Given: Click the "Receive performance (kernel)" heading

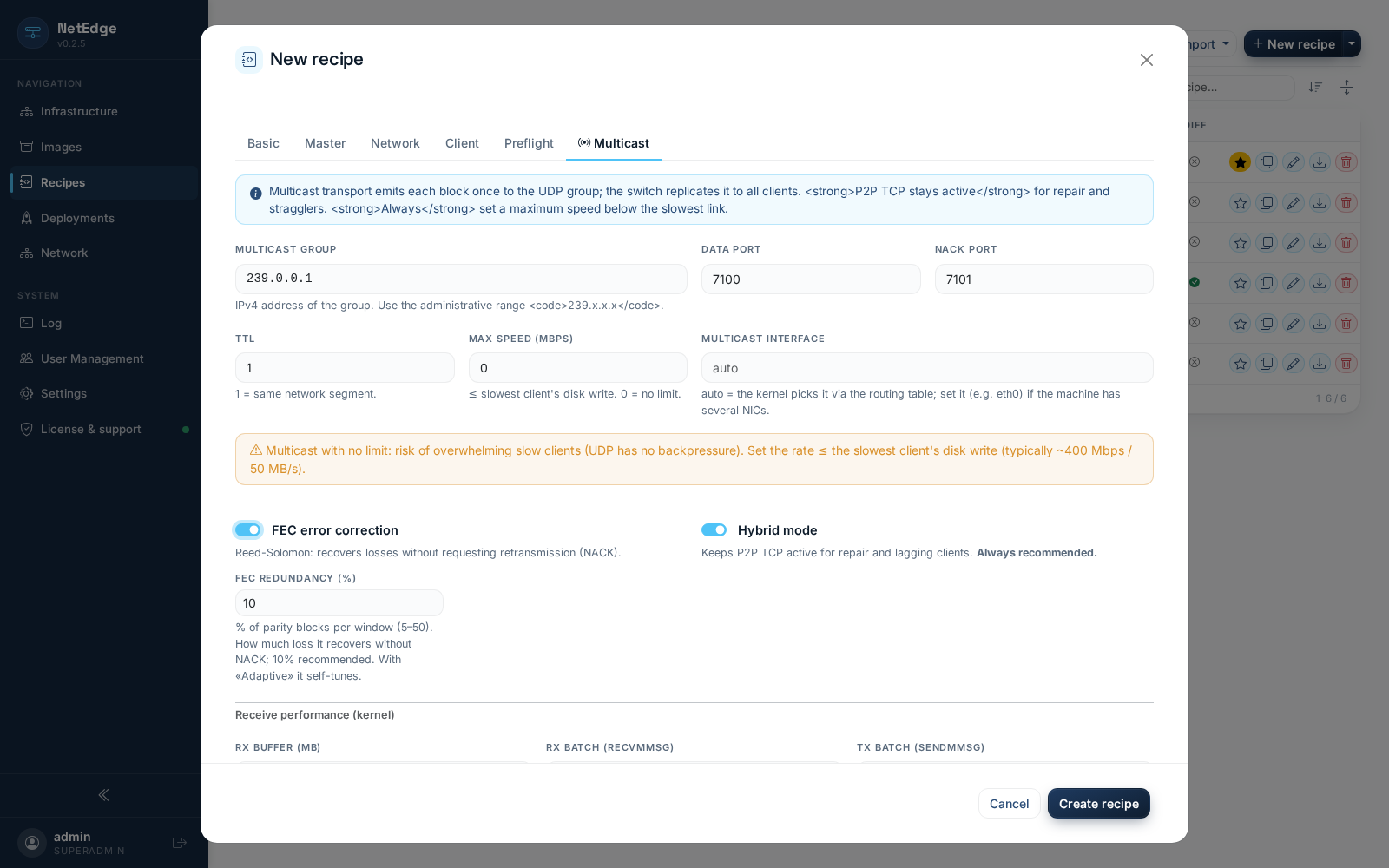Looking at the screenshot, I should click(x=315, y=715).
